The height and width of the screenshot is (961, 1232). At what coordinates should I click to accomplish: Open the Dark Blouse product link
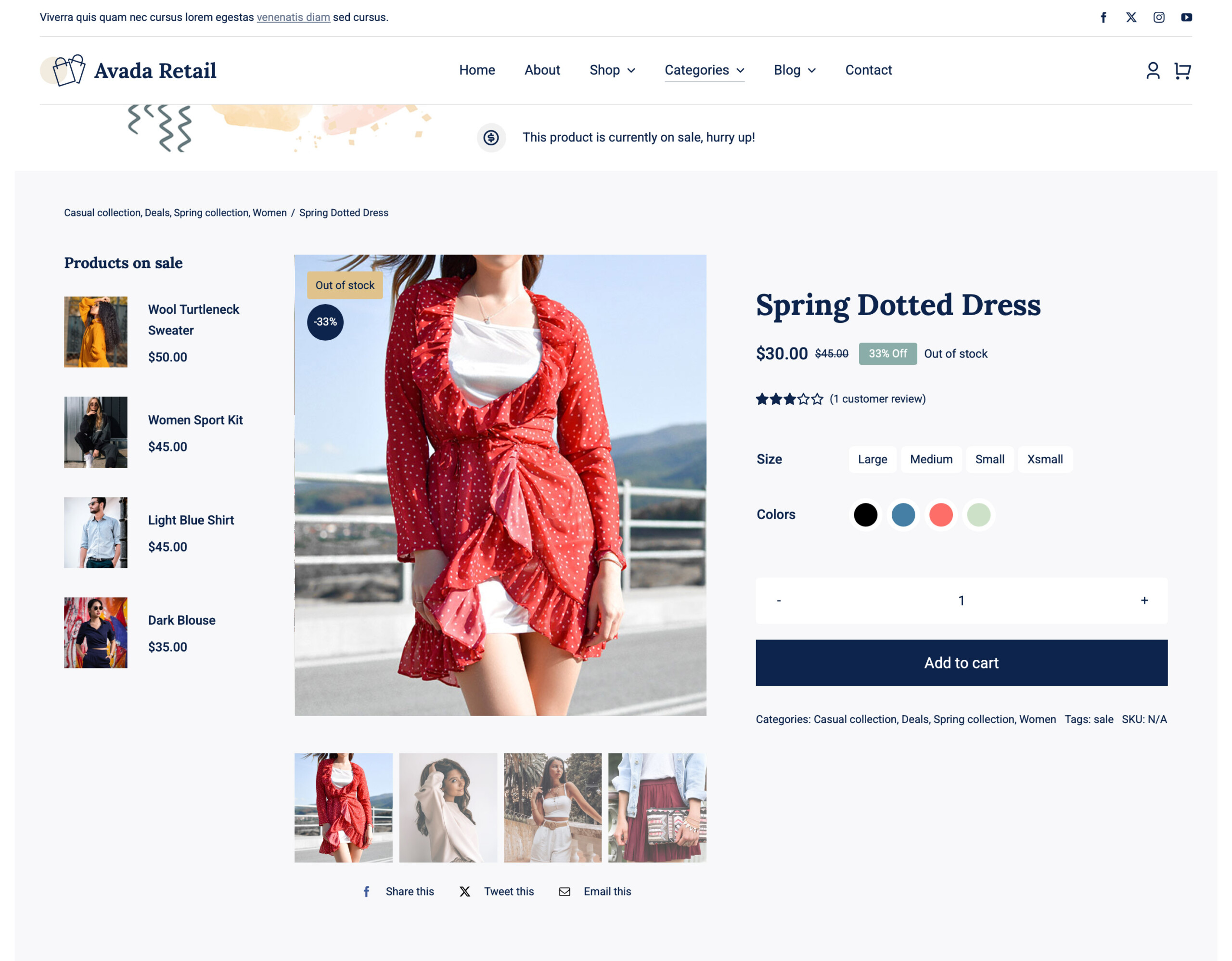(x=181, y=620)
